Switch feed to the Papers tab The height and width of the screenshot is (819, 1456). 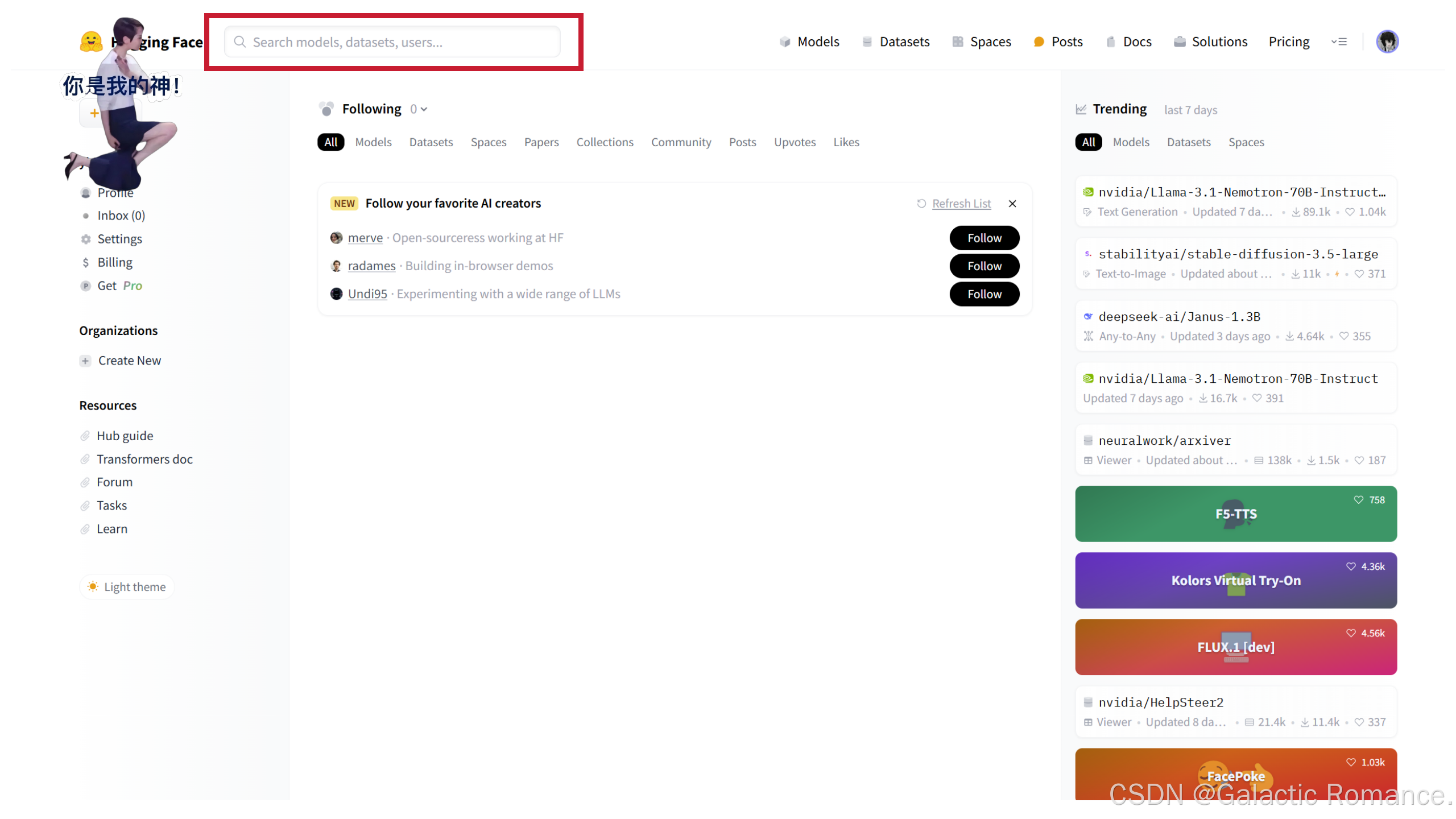[541, 142]
